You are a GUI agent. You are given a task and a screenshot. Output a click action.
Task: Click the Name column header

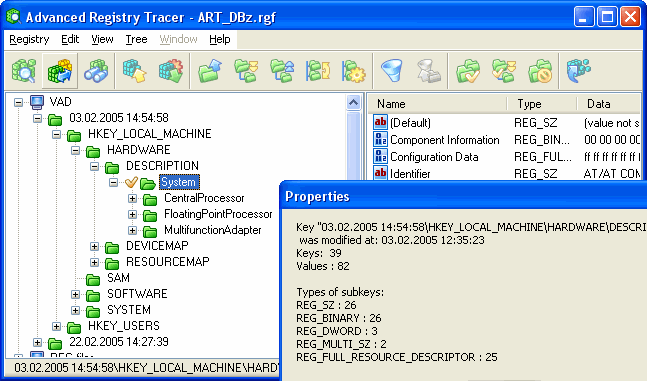point(437,104)
